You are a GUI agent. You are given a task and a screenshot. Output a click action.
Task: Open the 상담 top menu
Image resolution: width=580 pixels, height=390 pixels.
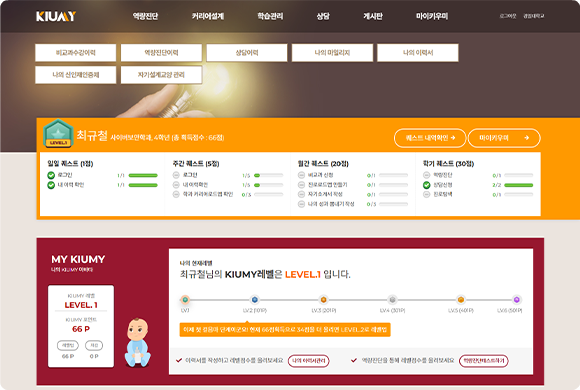tap(323, 16)
